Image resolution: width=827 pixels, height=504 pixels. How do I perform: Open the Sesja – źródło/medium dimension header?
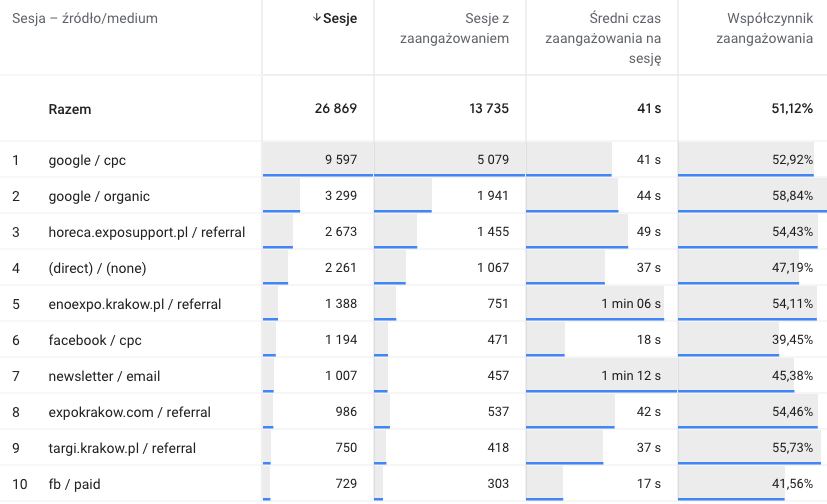(85, 18)
